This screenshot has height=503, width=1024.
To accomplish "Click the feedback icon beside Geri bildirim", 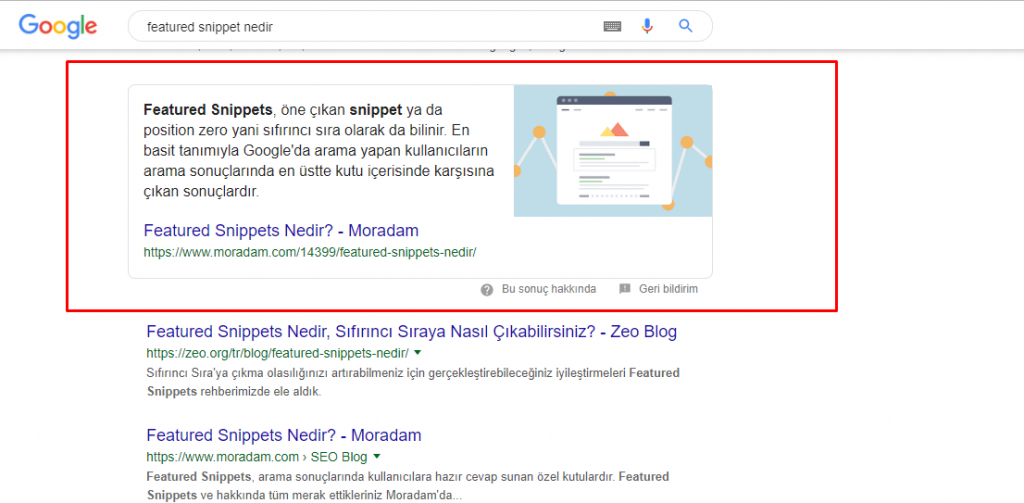I will (x=625, y=289).
